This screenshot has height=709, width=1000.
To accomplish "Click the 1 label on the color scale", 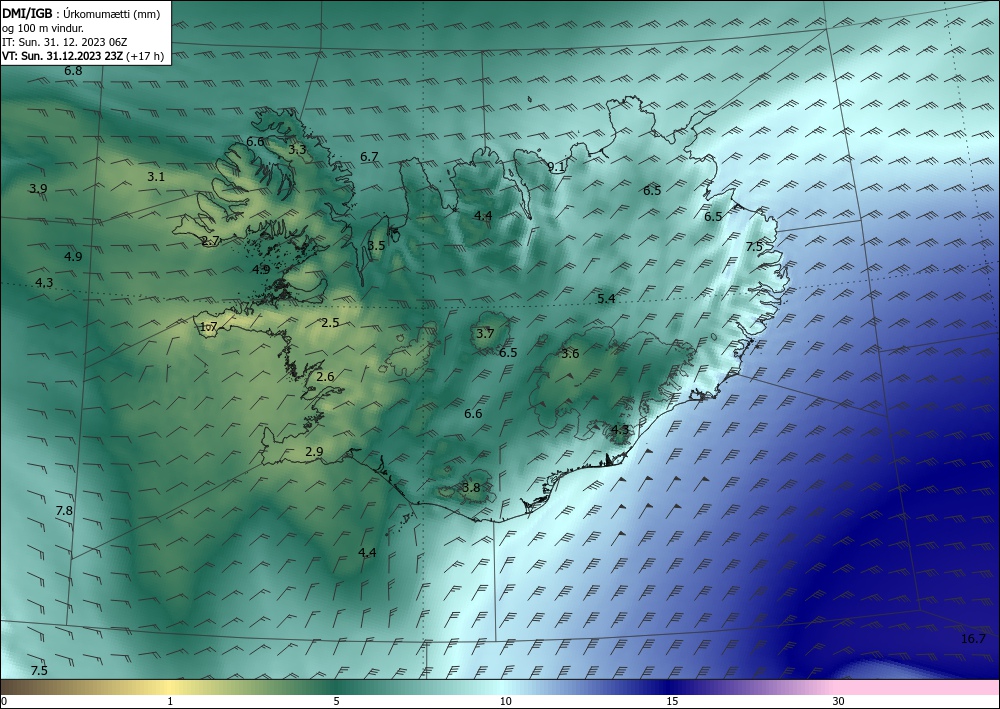I will click(x=170, y=701).
